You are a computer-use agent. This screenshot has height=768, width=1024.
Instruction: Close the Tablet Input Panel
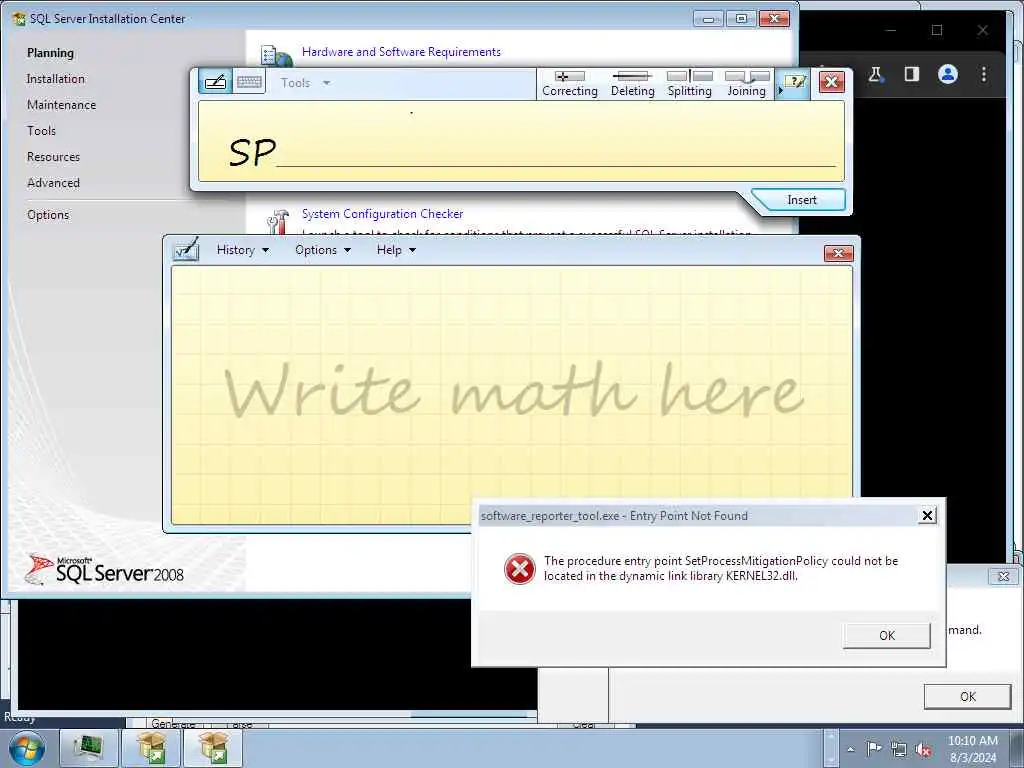pyautogui.click(x=831, y=82)
